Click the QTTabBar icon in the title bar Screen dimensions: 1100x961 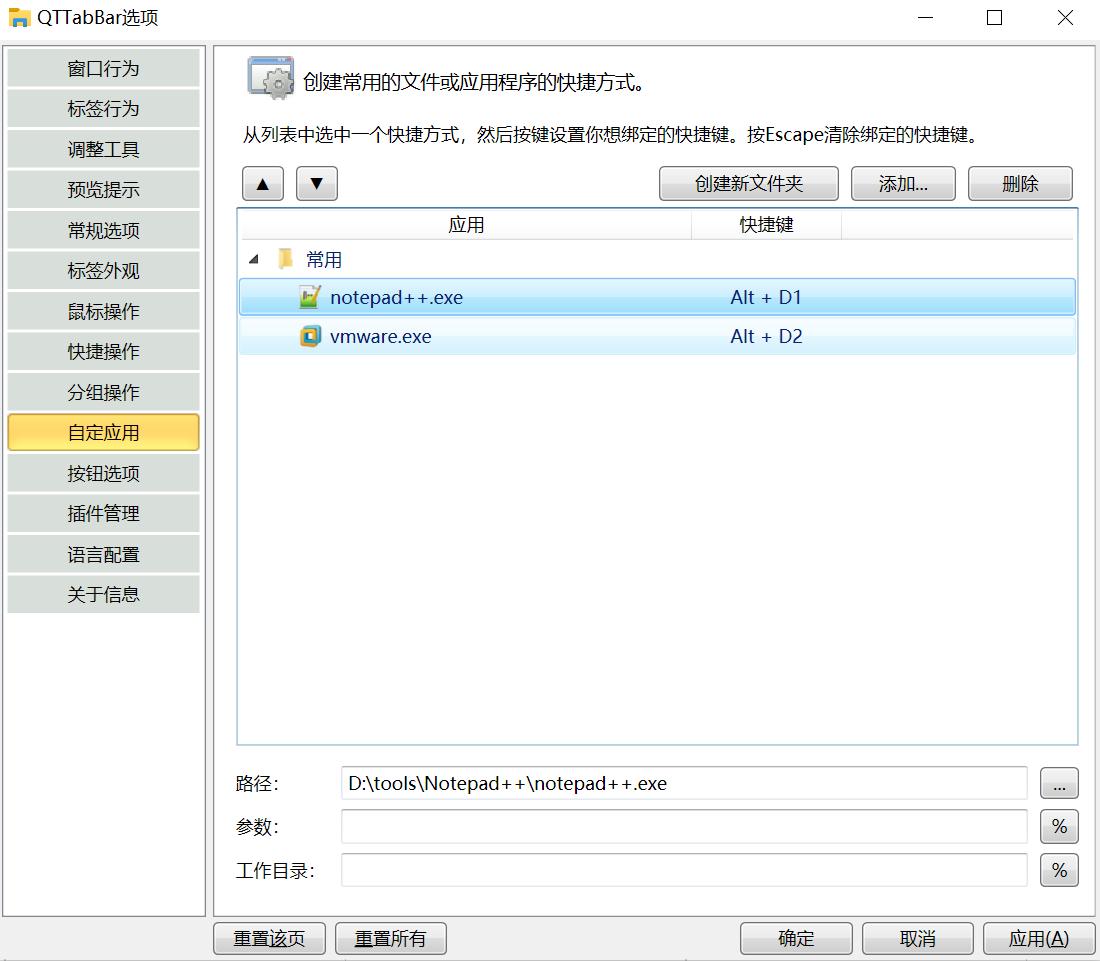coord(18,17)
